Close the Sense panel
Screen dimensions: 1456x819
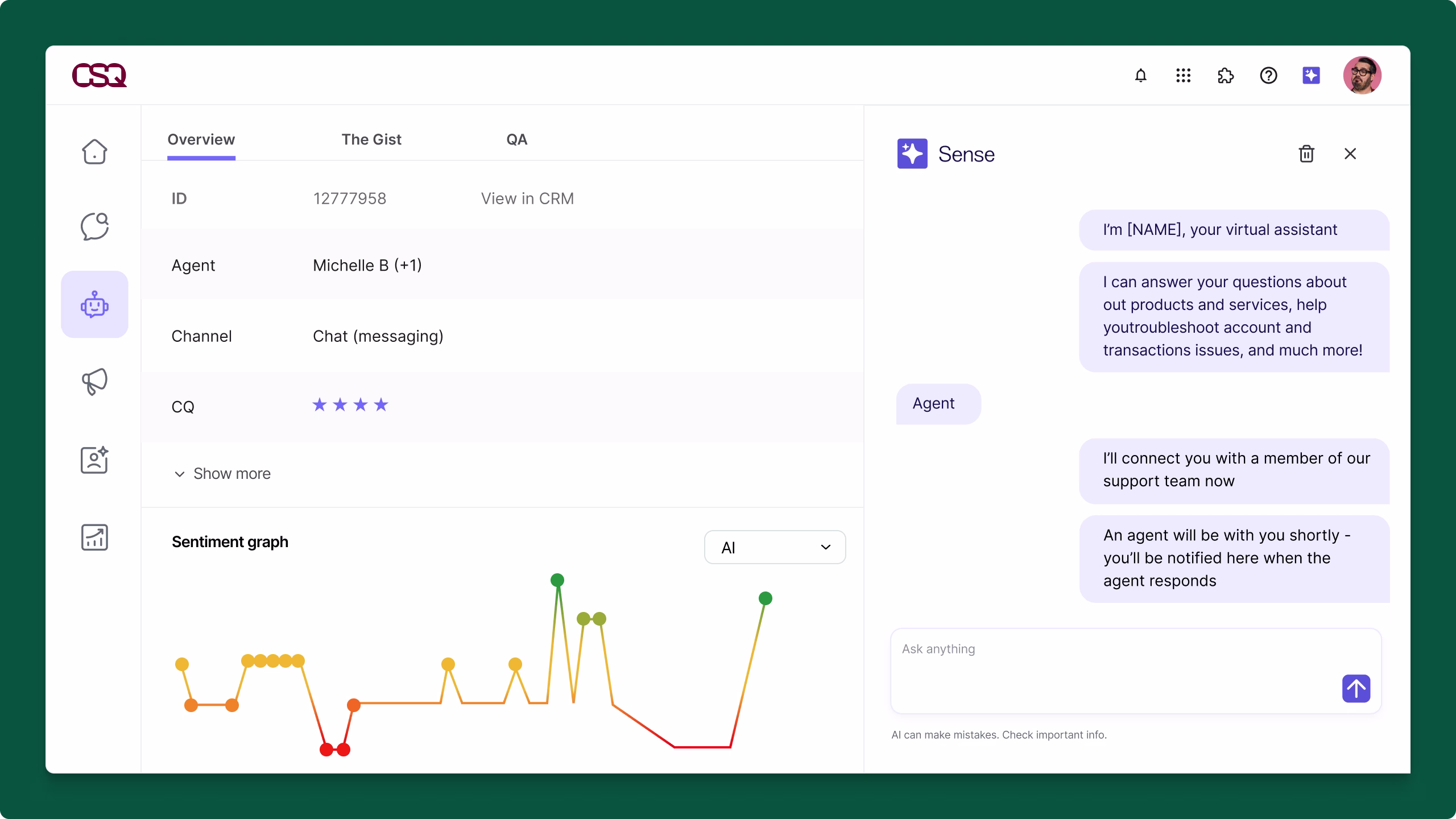pyautogui.click(x=1350, y=154)
